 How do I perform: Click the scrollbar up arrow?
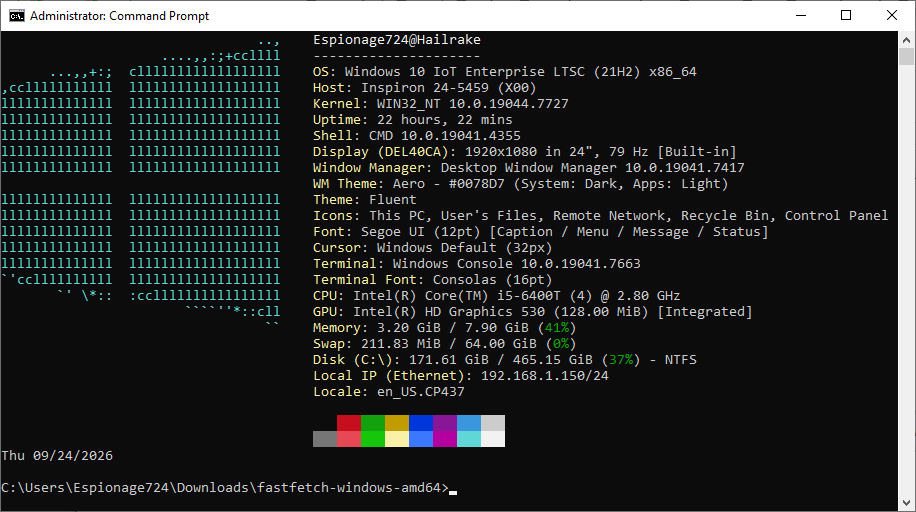906,40
